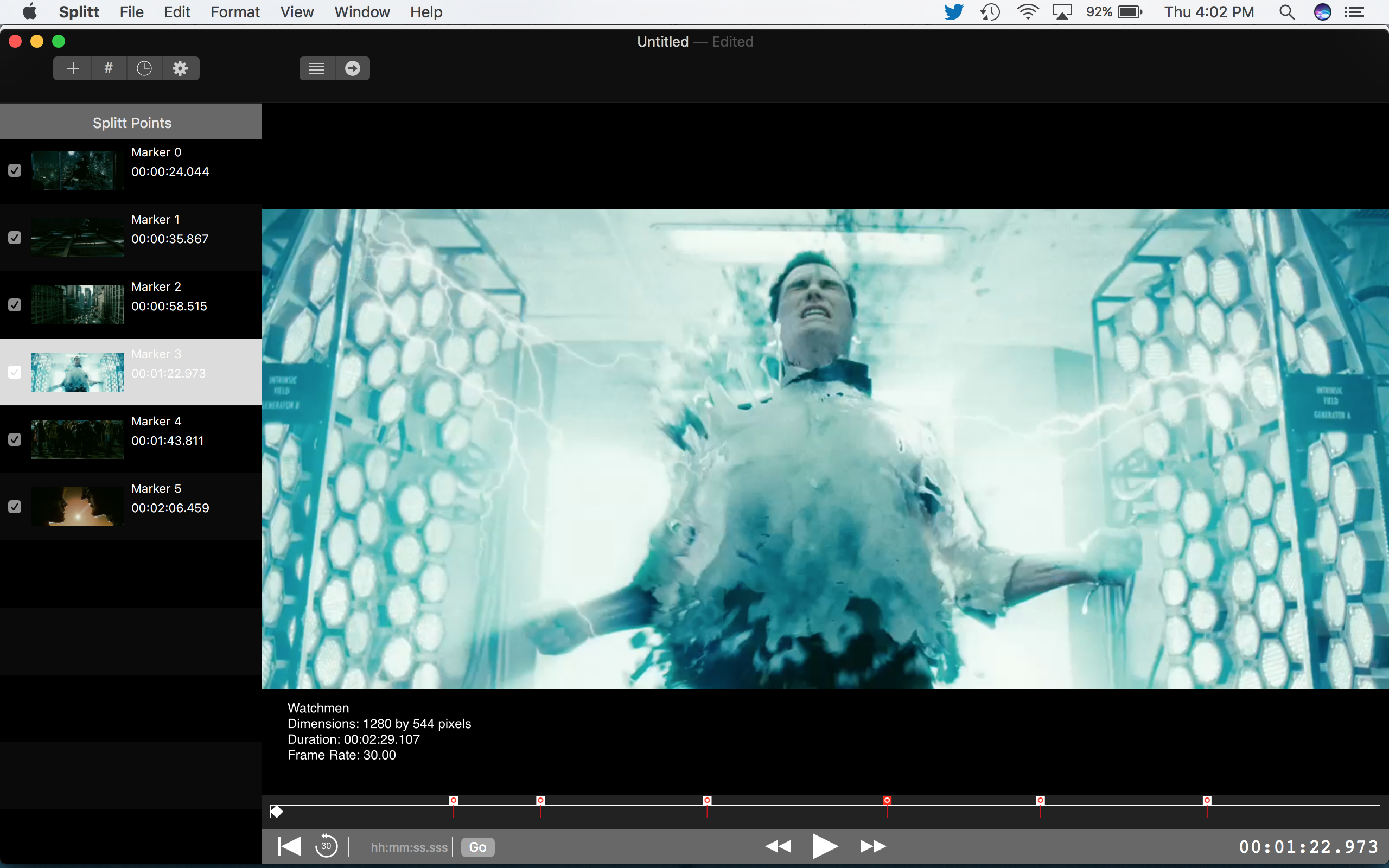Click the Marker 2 thumbnail
The width and height of the screenshot is (1389, 868).
tap(78, 305)
